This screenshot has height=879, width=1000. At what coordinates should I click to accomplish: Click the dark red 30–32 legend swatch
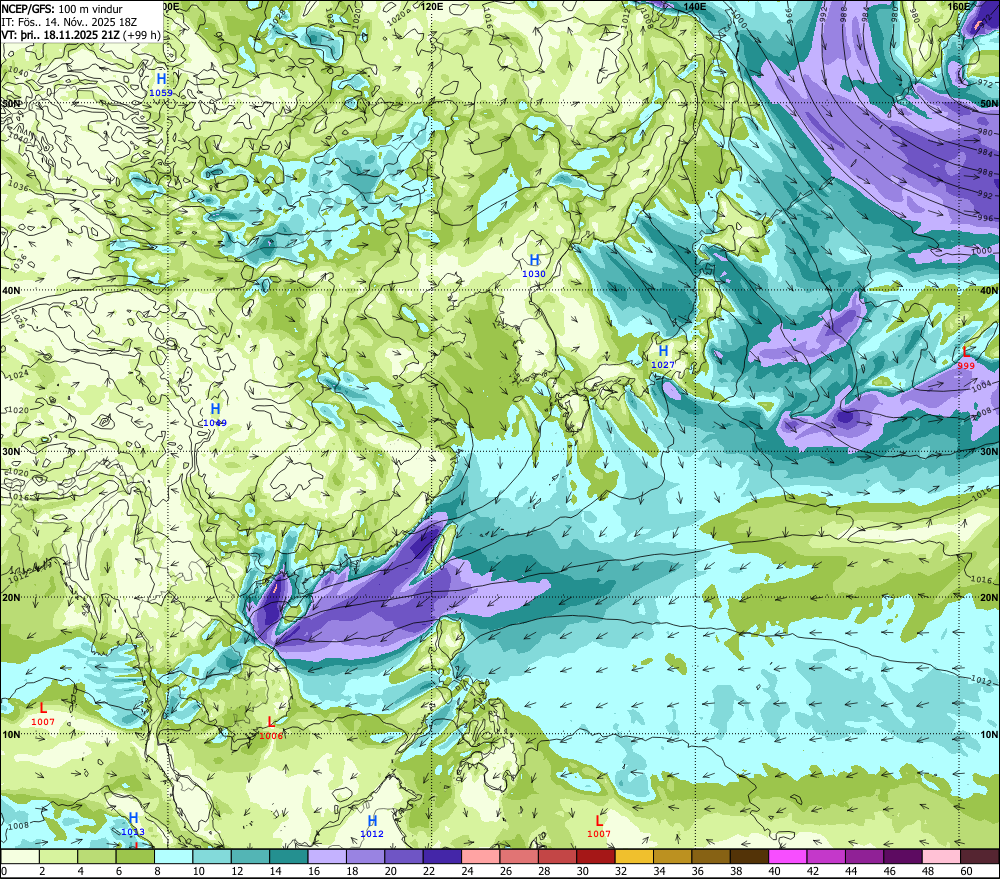[596, 856]
